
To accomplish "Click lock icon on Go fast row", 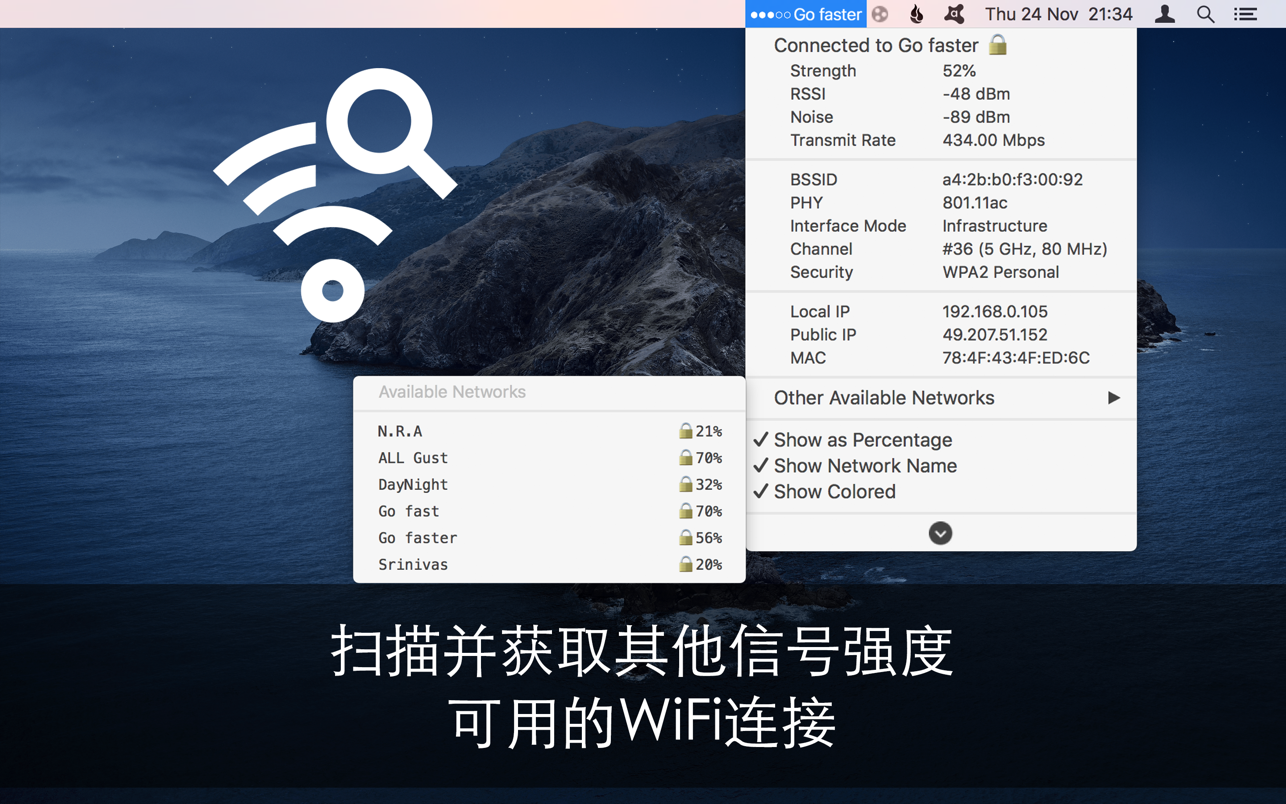I will (x=685, y=511).
